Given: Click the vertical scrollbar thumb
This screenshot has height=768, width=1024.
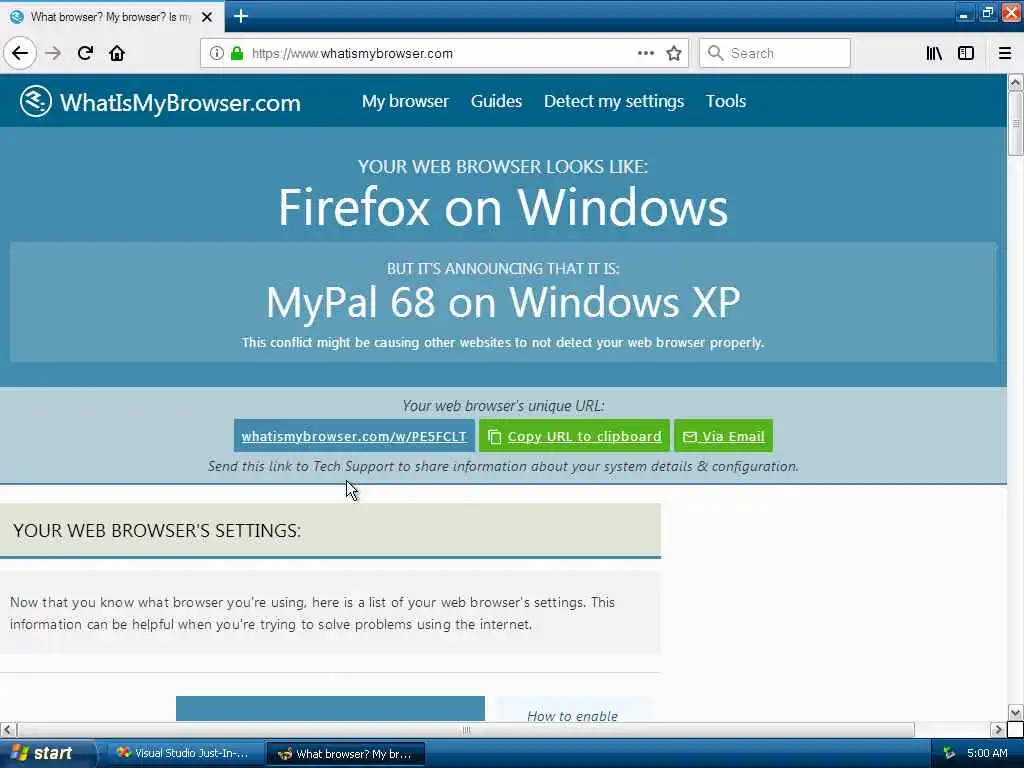Looking at the screenshot, I should pos(1015,123).
